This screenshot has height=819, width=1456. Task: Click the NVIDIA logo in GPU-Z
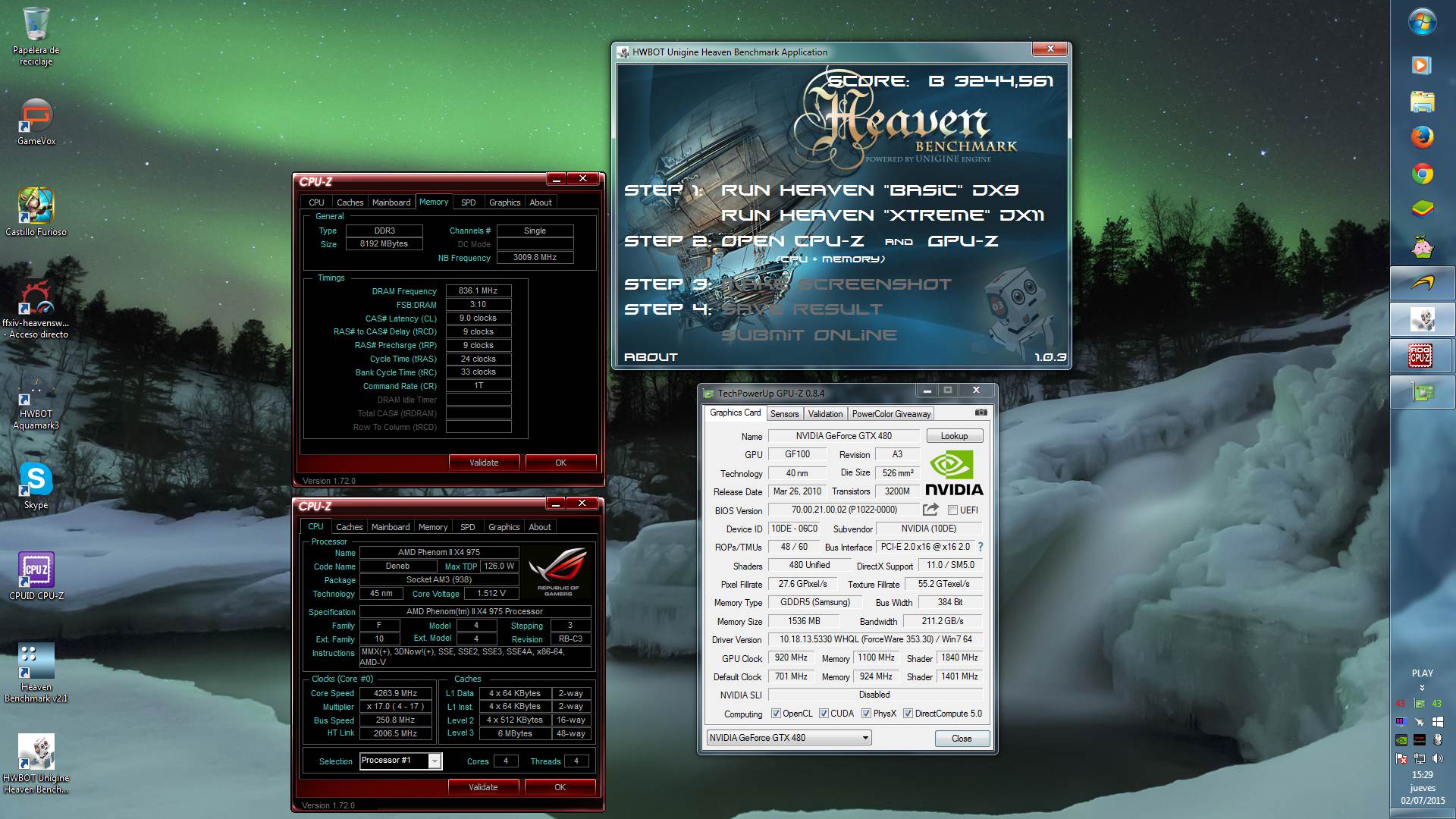953,474
